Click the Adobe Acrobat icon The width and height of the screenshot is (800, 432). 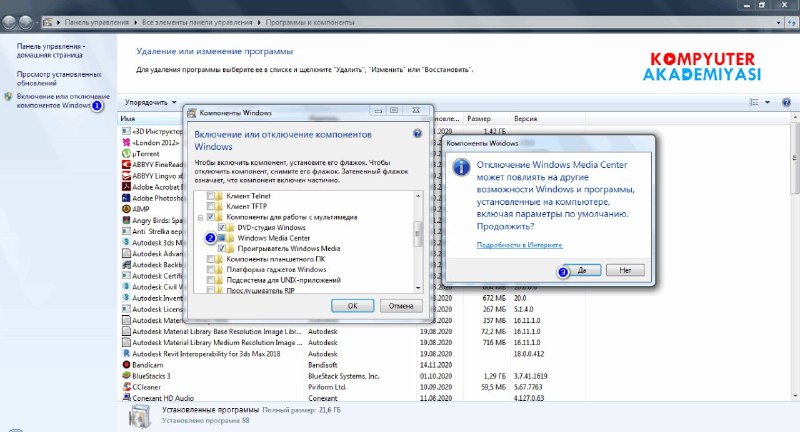click(127, 187)
